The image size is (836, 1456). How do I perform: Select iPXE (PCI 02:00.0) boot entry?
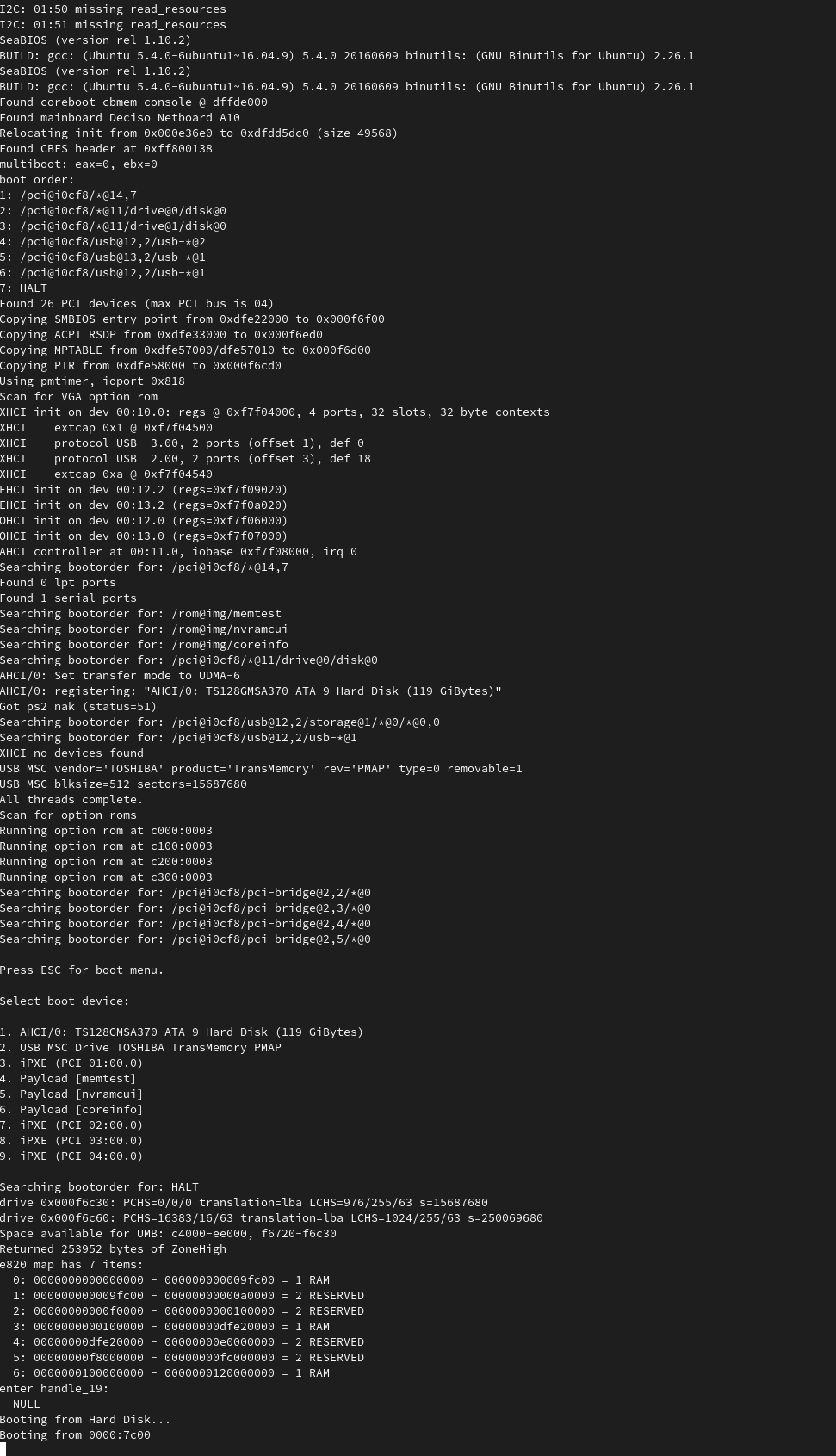(71, 1125)
